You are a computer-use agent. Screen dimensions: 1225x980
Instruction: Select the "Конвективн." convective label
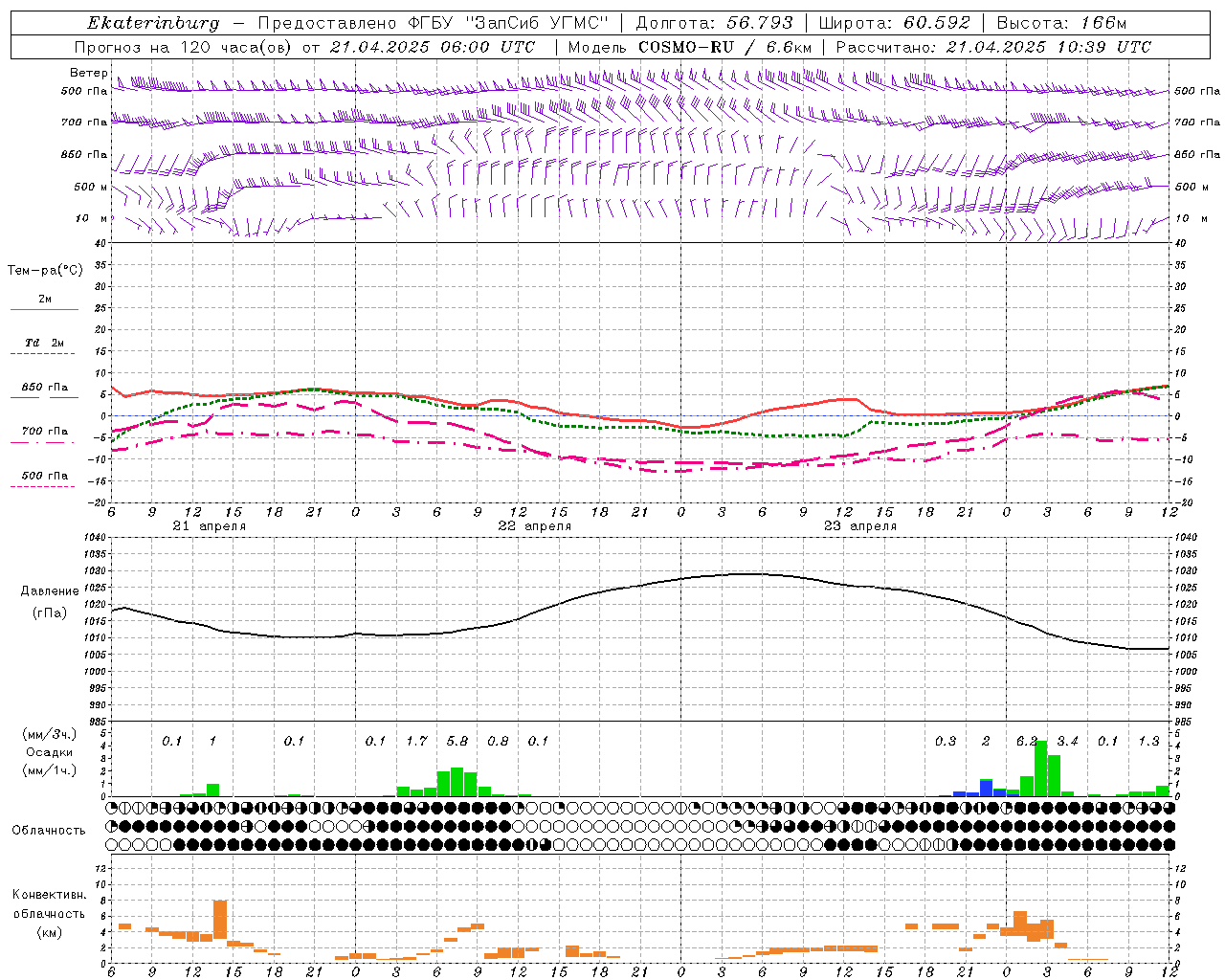tap(50, 895)
